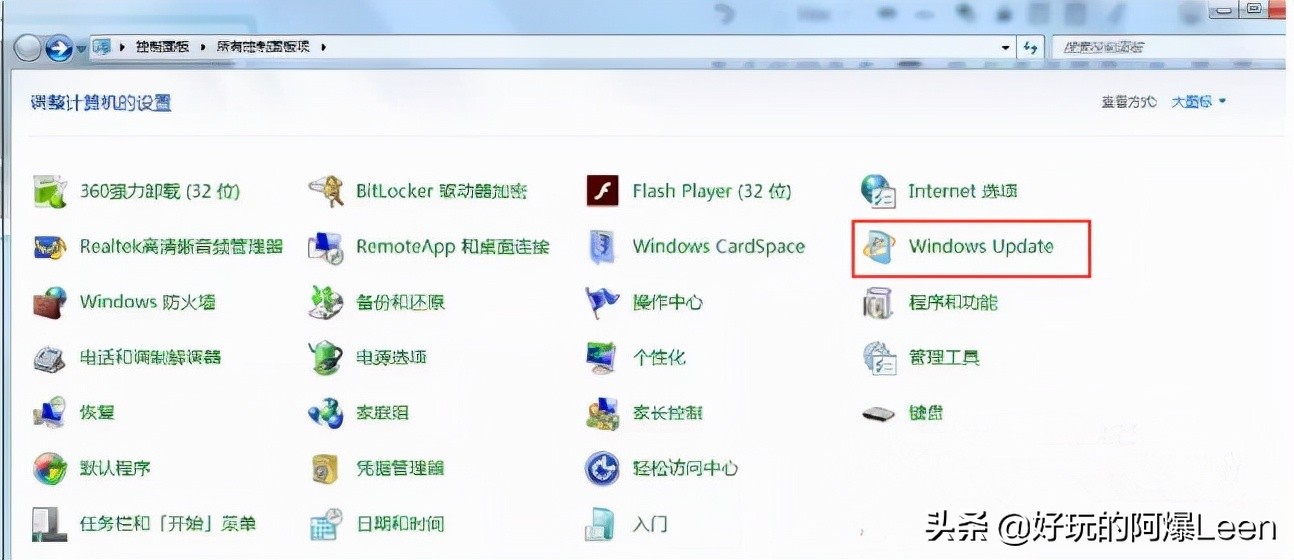1294x560 pixels.
Task: Click the 查看方式 label text
Action: click(x=1129, y=102)
